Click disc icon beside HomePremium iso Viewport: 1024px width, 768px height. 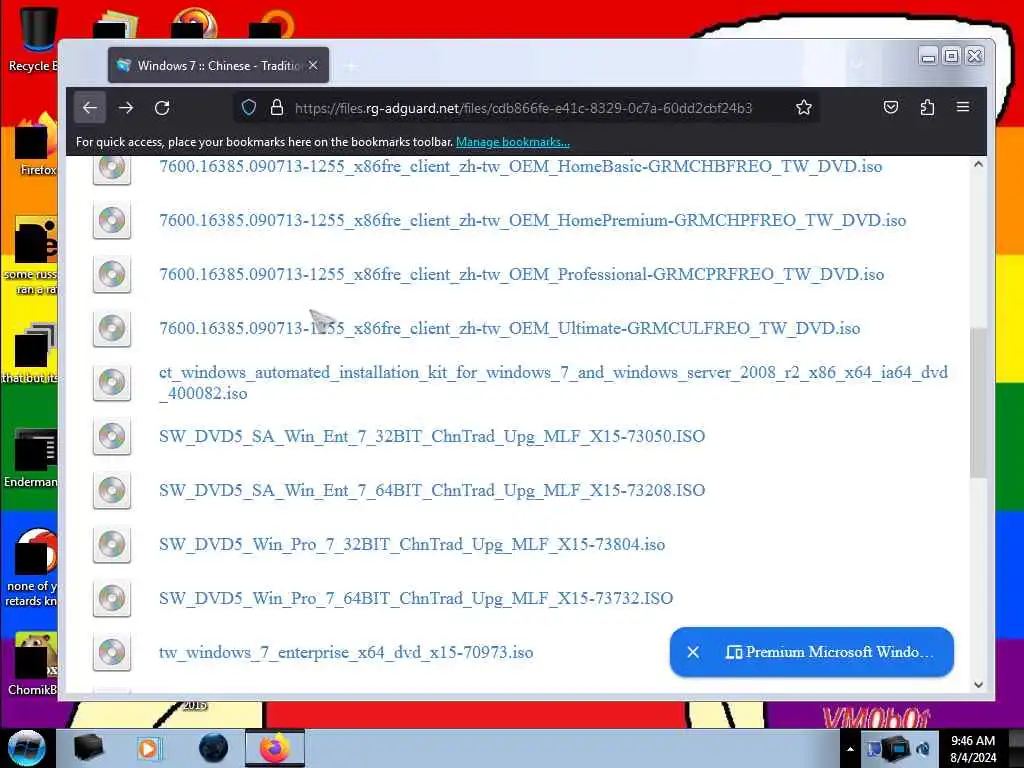tap(112, 221)
